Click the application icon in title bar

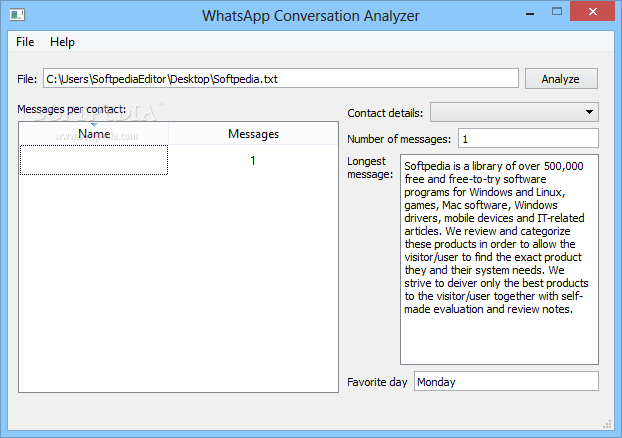tap(17, 15)
